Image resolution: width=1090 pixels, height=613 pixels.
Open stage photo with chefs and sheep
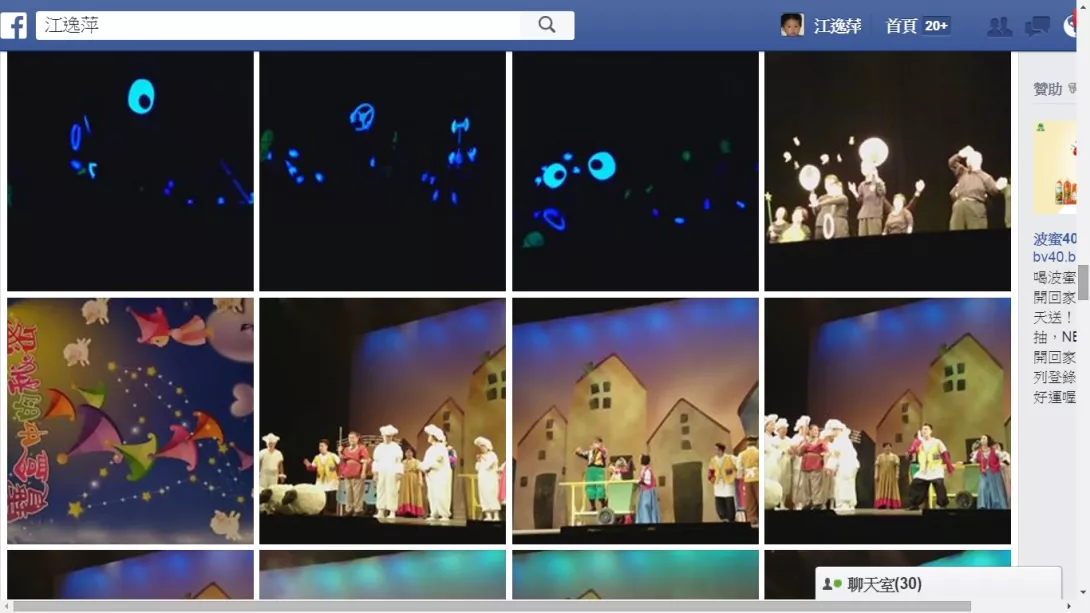coord(382,420)
